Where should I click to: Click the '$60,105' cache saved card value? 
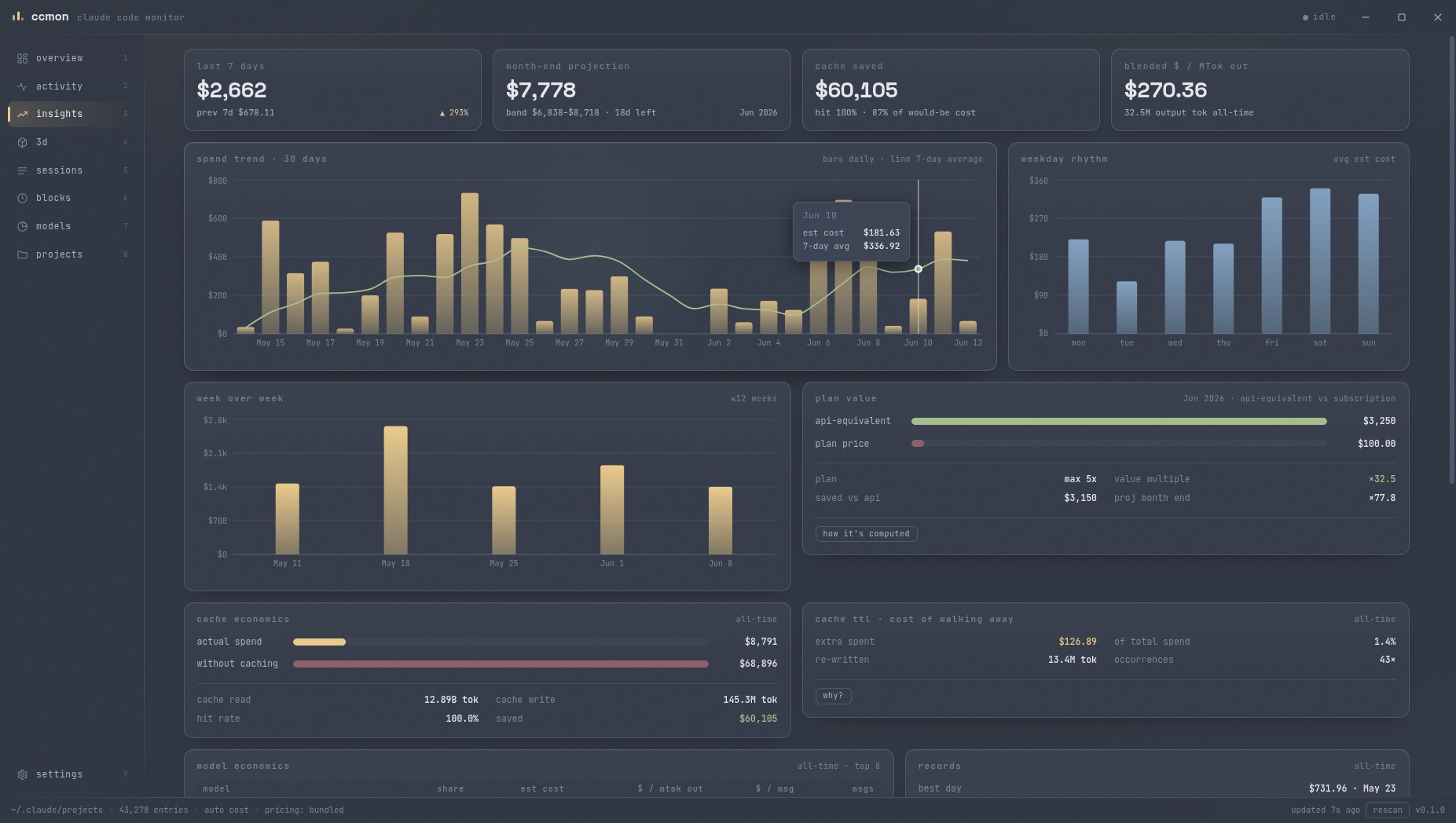click(x=856, y=90)
